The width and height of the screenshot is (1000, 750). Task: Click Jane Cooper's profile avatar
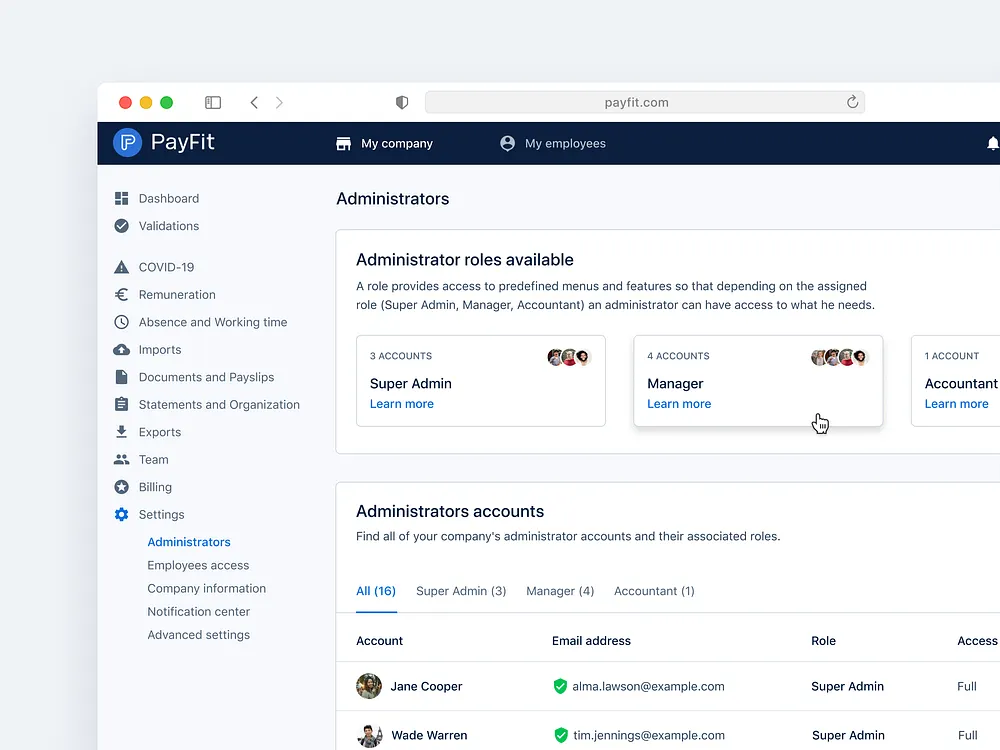pyautogui.click(x=369, y=687)
